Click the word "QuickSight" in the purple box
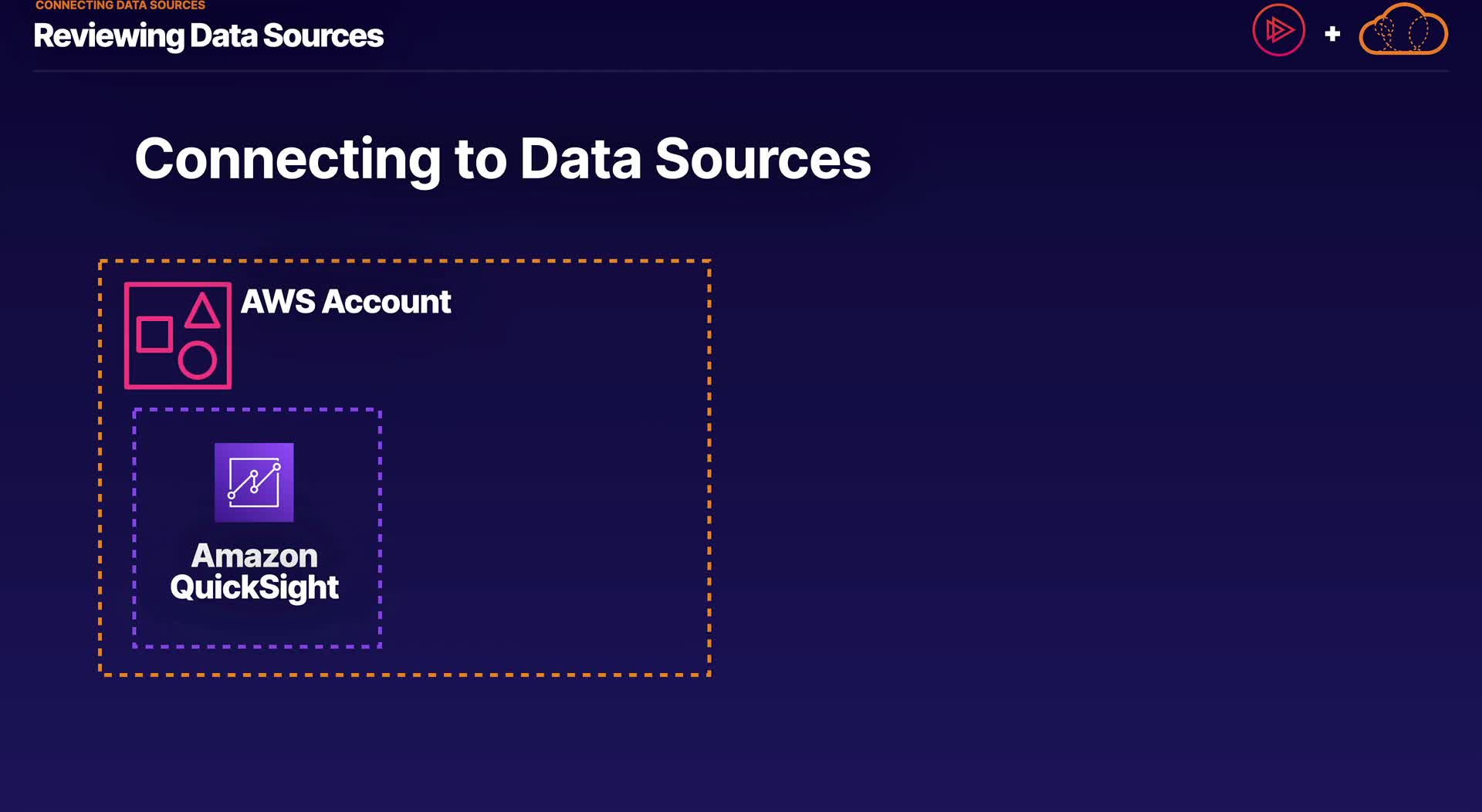The height and width of the screenshot is (812, 1482). 254,587
